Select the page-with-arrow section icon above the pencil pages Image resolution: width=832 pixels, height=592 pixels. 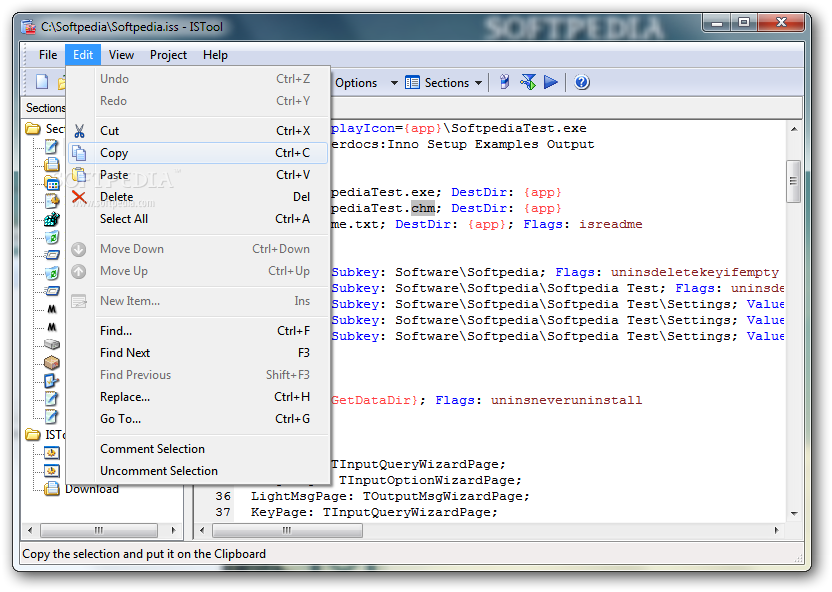pyautogui.click(x=52, y=380)
